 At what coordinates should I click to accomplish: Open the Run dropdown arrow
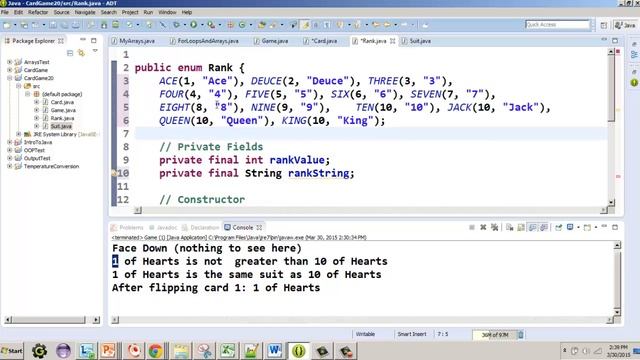pos(202,25)
